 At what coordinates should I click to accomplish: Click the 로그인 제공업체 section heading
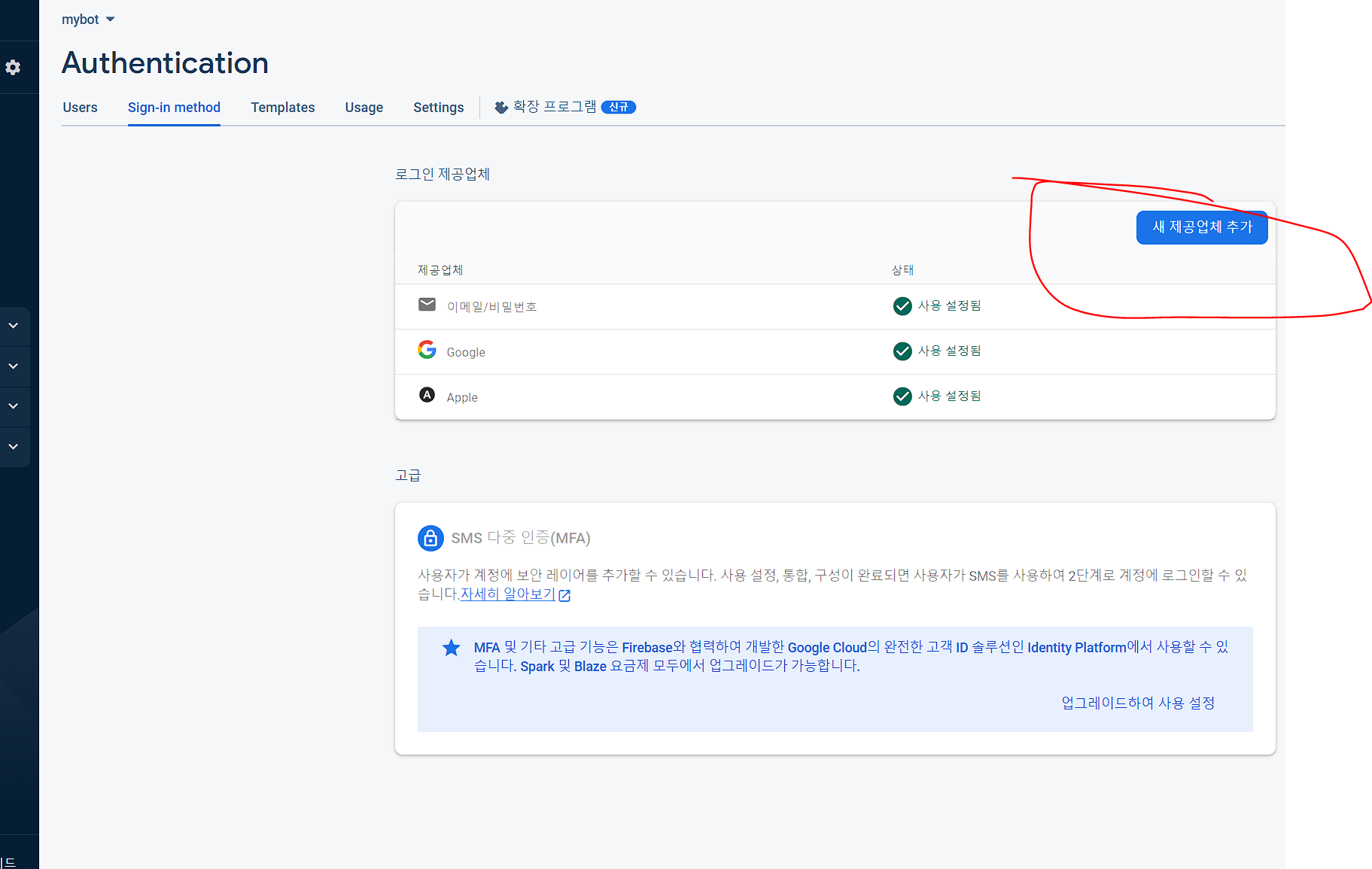443,174
